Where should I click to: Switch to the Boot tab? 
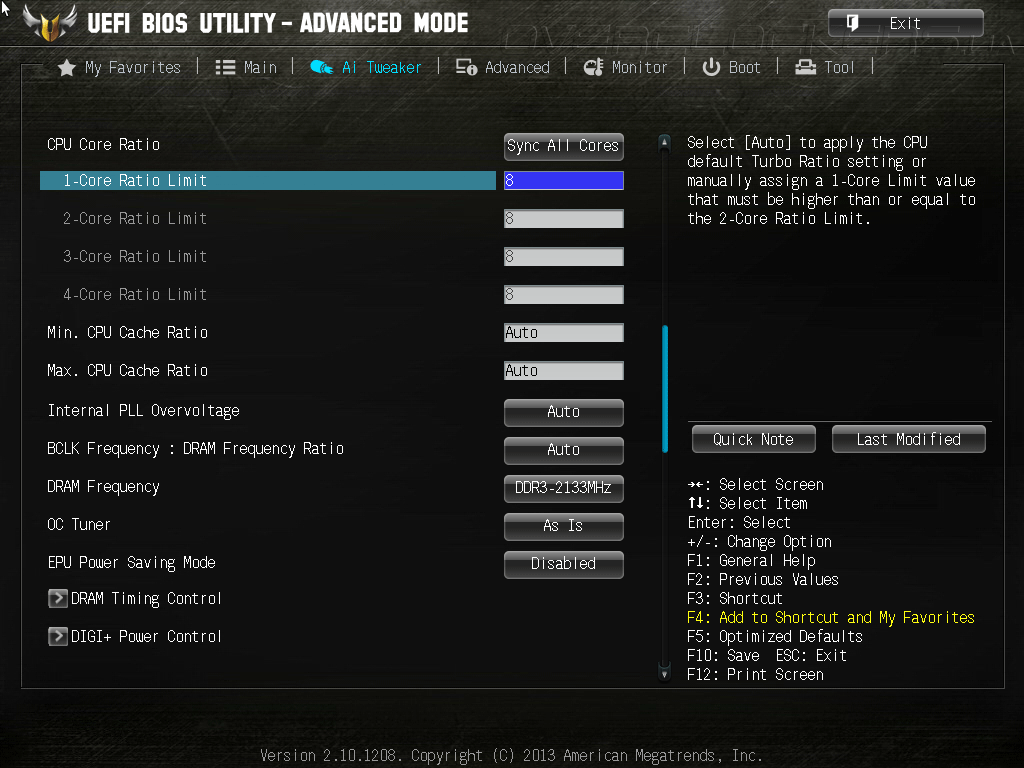(731, 67)
